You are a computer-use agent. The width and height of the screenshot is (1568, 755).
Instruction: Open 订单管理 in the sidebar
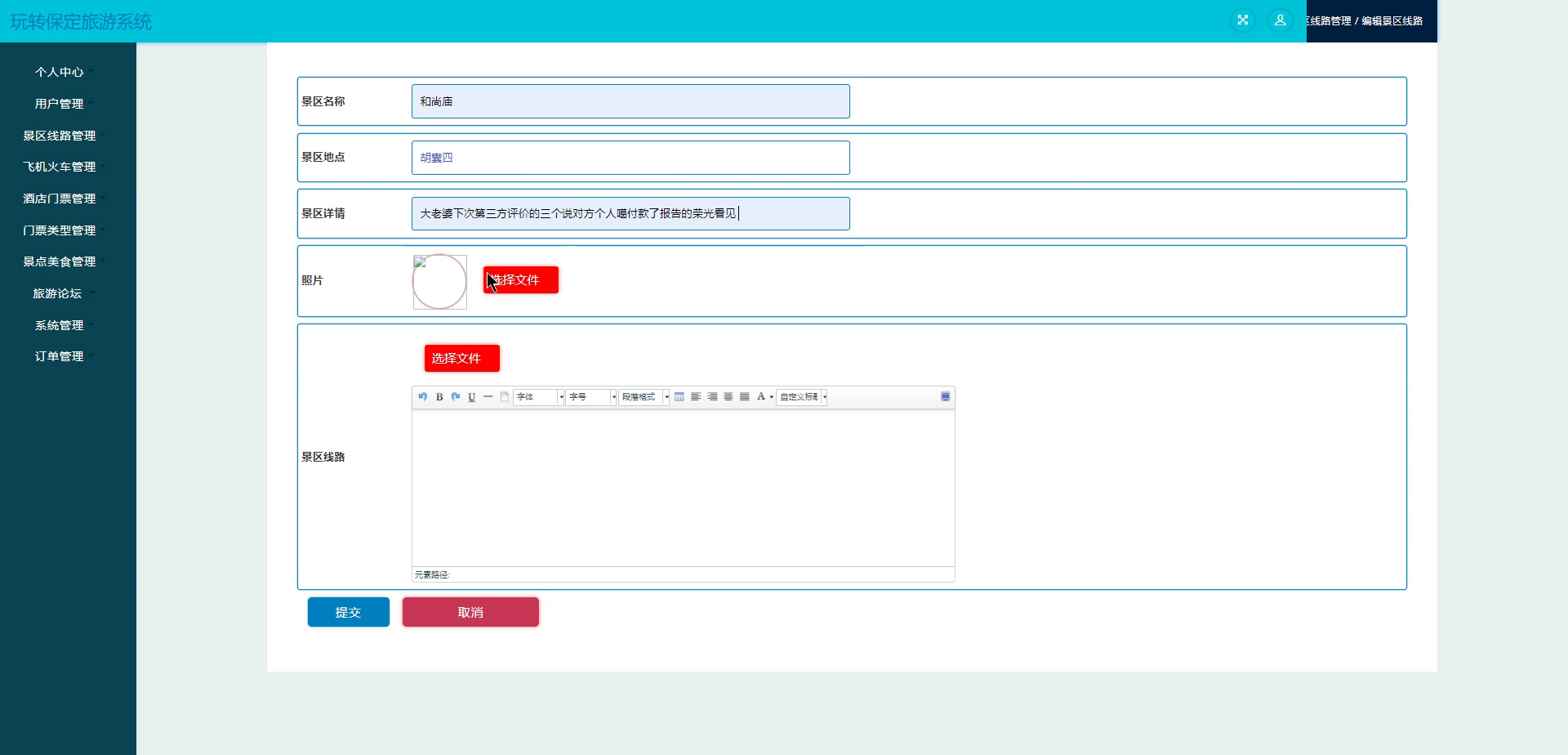[59, 356]
